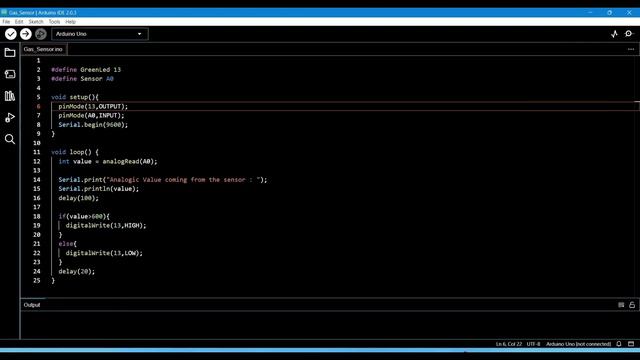
Task: Toggle the Output panel scroll lock
Action: pos(632,305)
